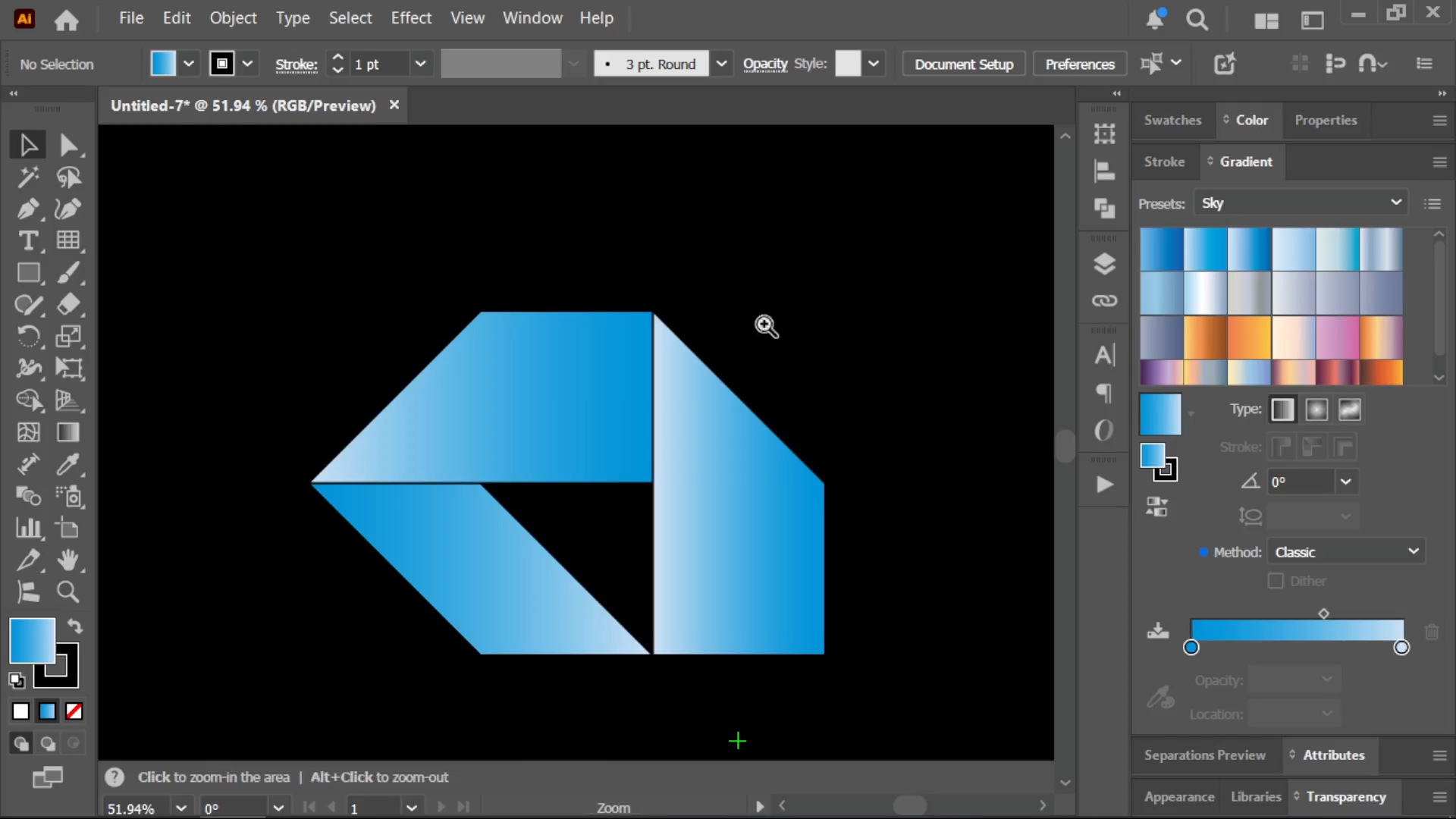Select the Blend tool
Image resolution: width=1456 pixels, height=819 pixels.
click(28, 496)
